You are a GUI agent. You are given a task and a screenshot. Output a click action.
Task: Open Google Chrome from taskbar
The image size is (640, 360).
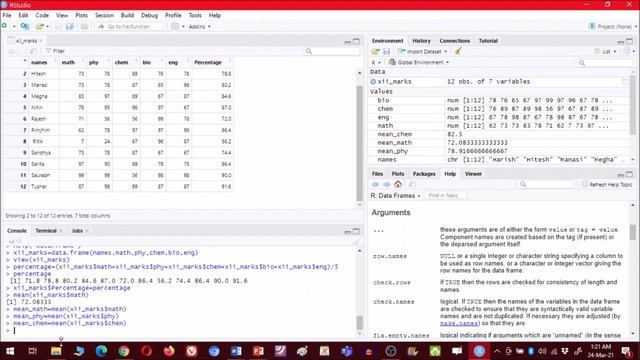[x=124, y=351]
